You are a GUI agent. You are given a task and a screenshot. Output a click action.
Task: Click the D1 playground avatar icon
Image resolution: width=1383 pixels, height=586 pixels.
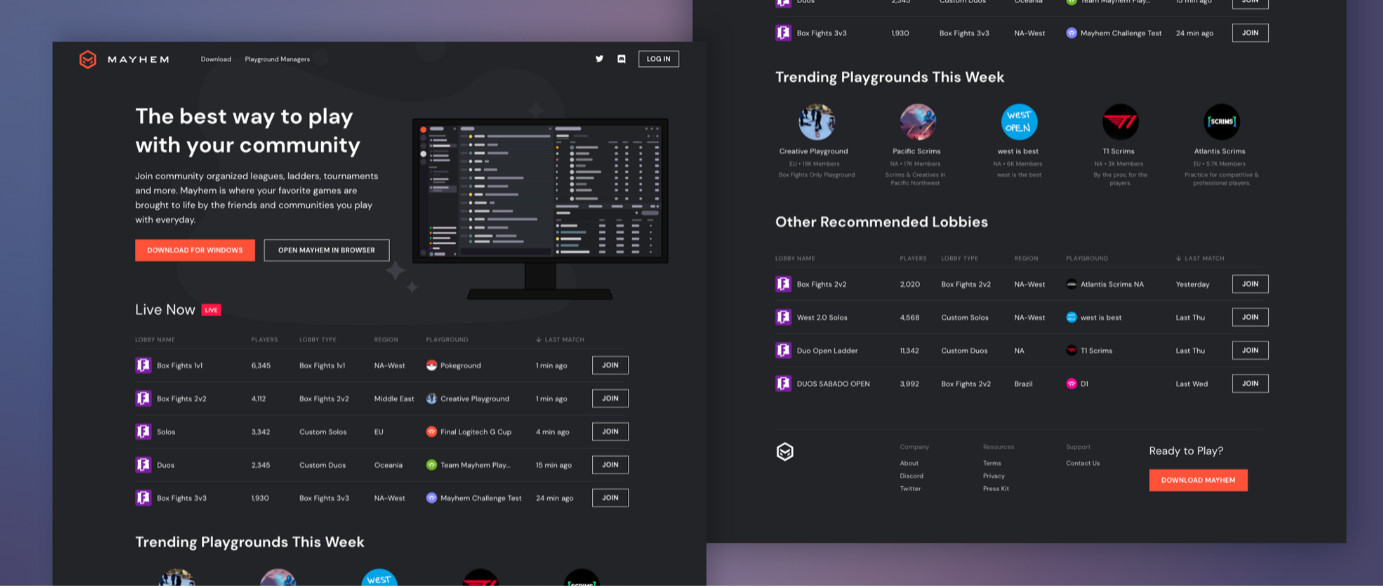[x=1072, y=383]
